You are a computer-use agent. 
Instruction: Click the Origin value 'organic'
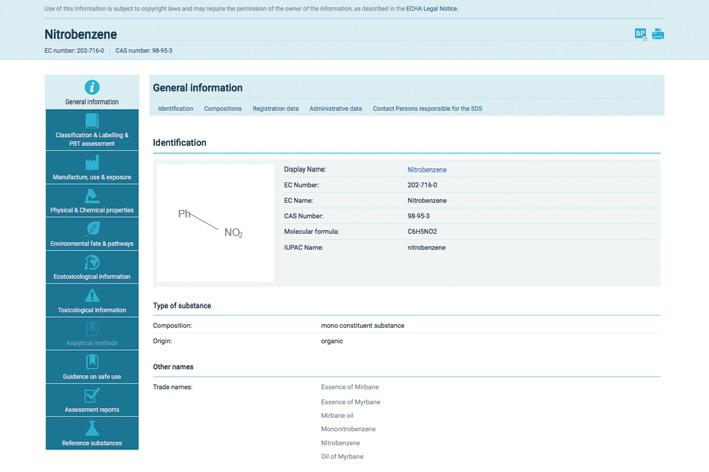pyautogui.click(x=332, y=341)
